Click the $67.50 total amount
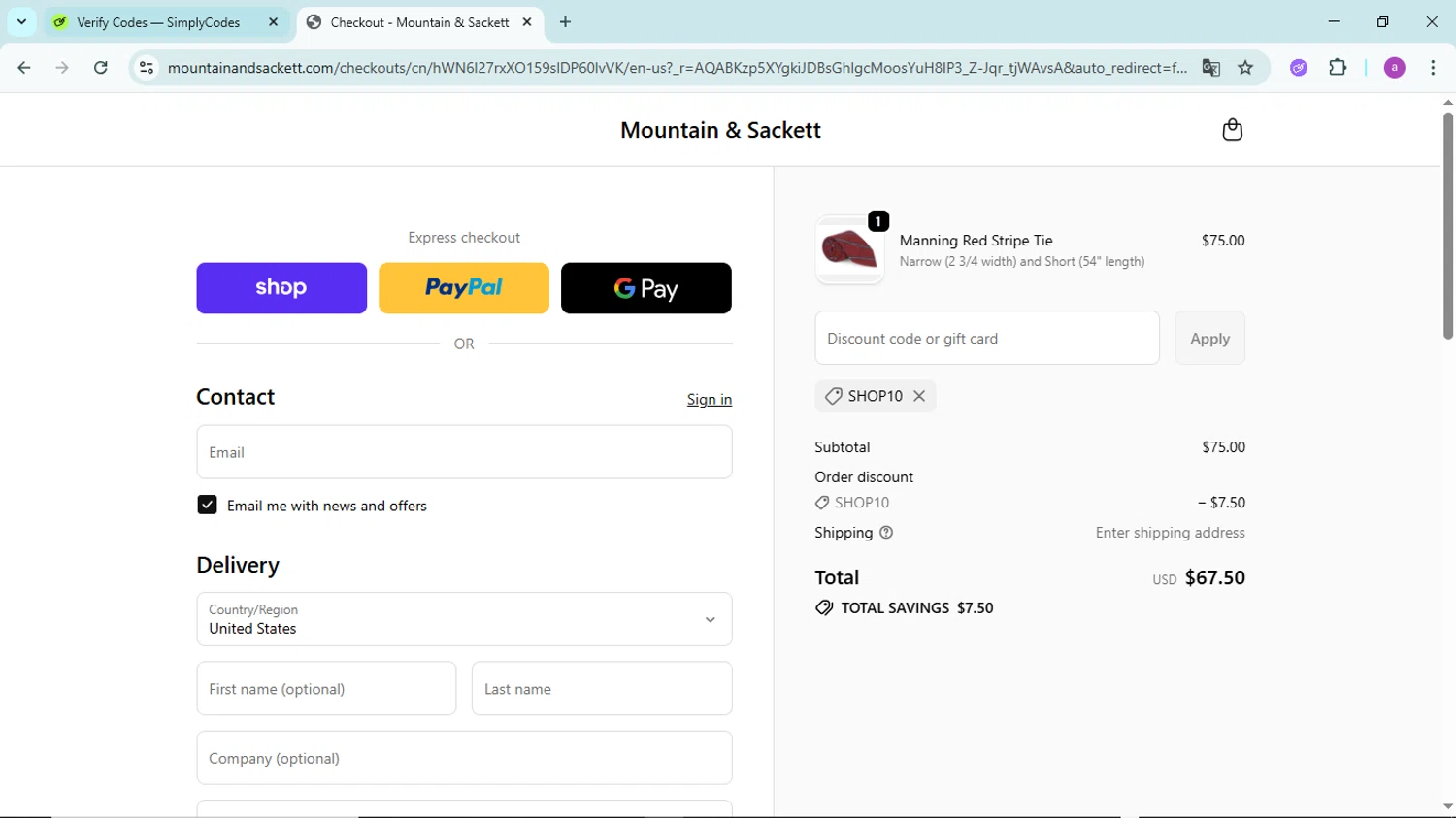Screen dimensions: 1456x818 tap(1214, 577)
